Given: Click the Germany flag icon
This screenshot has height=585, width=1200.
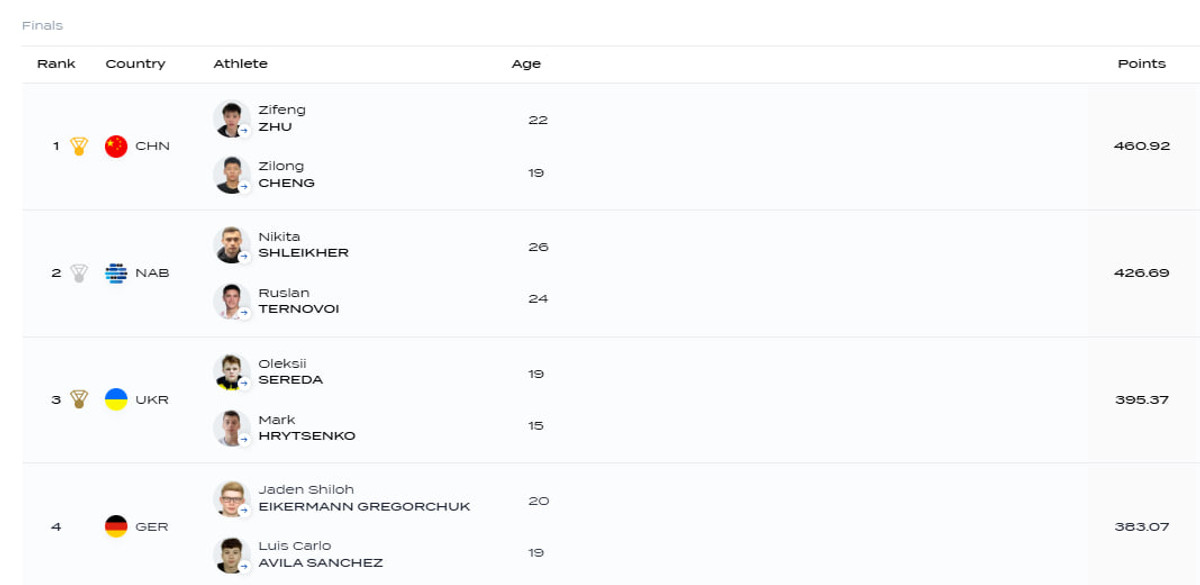Looking at the screenshot, I should point(116,526).
